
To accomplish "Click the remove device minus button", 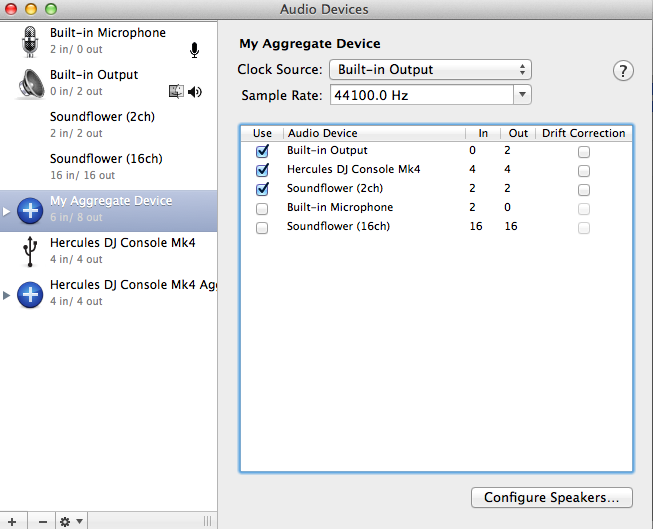I will pos(42,521).
